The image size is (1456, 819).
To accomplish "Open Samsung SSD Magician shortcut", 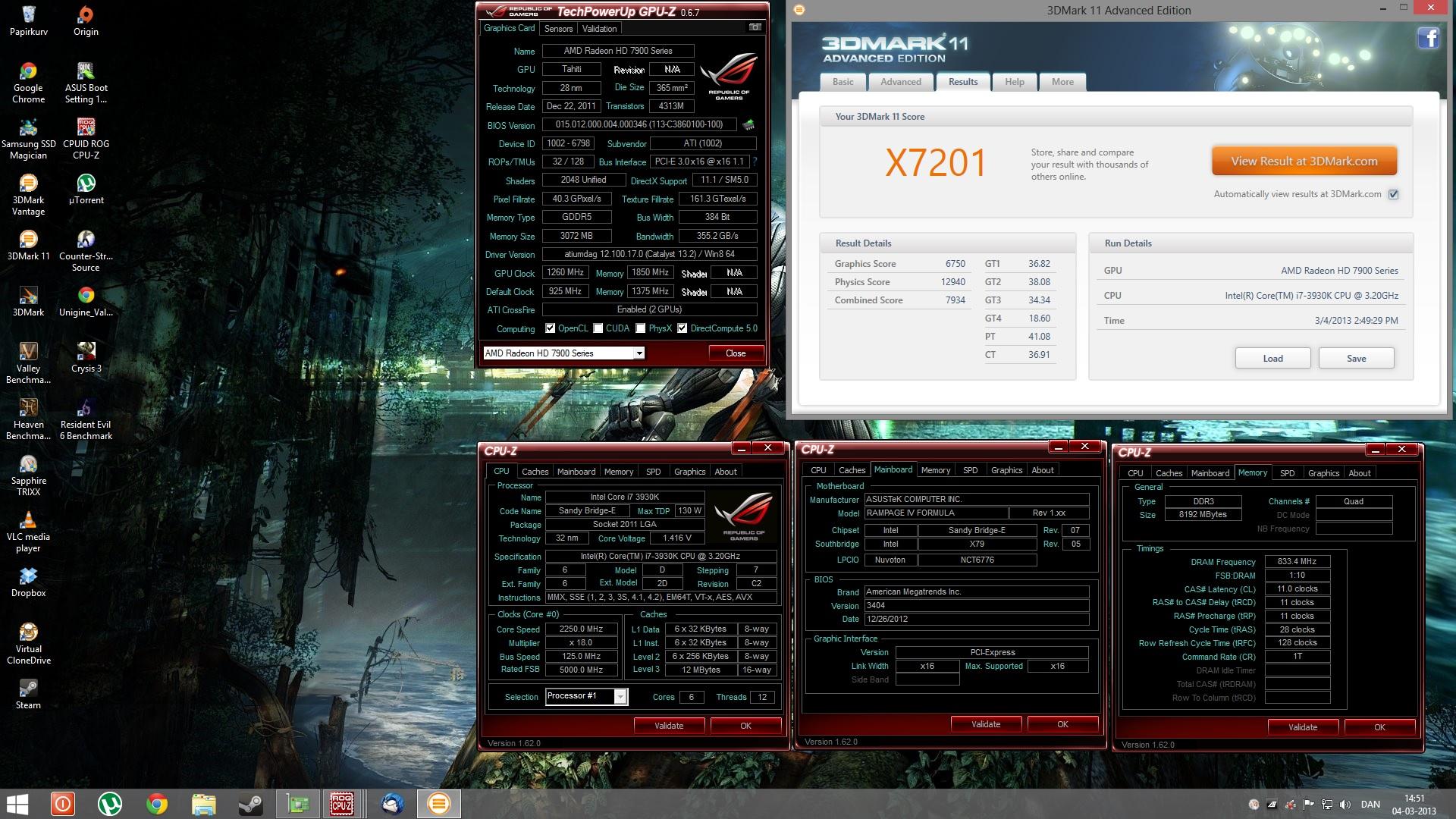I will 29,138.
